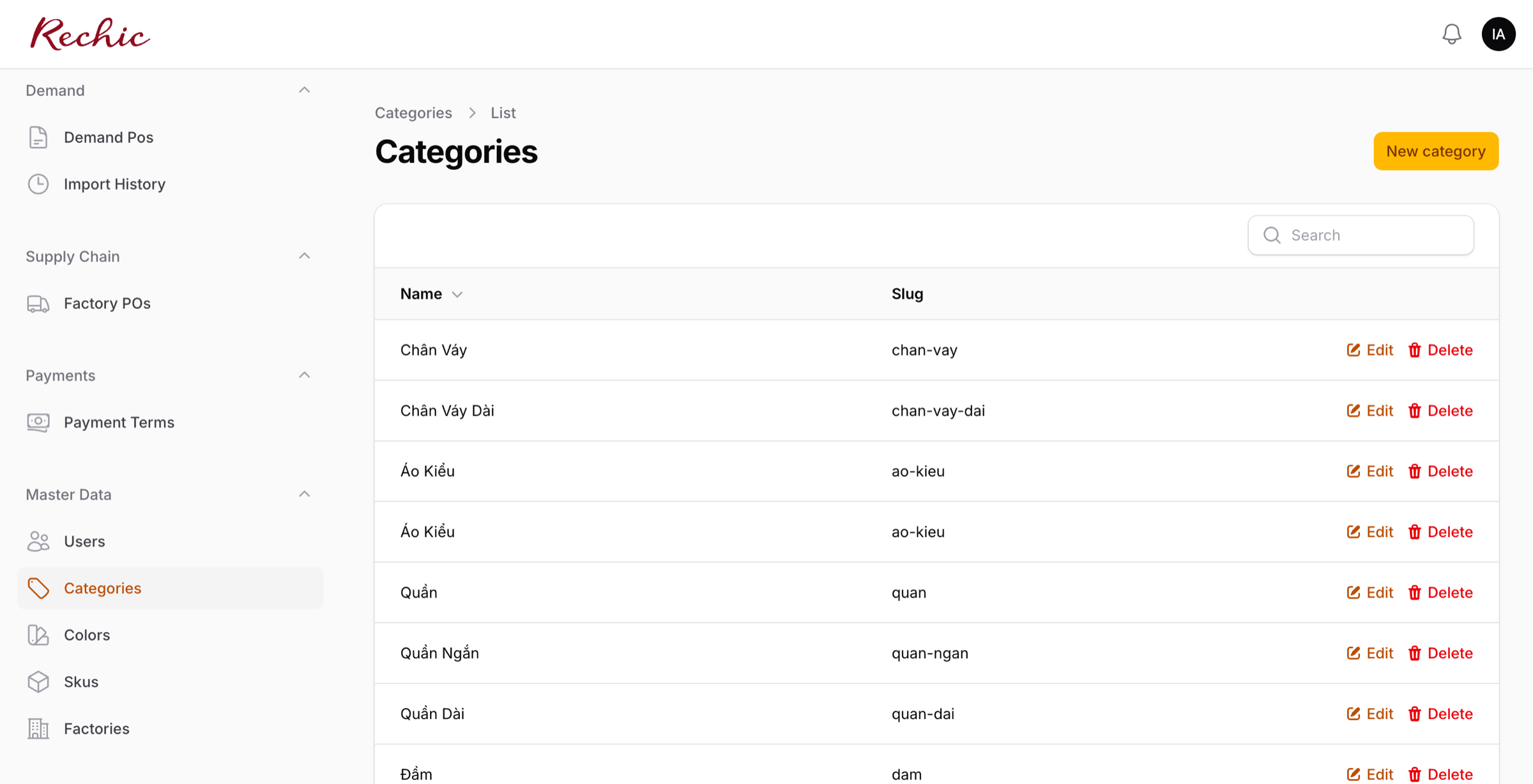
Task: Open the IA user avatar menu
Action: pyautogui.click(x=1499, y=34)
